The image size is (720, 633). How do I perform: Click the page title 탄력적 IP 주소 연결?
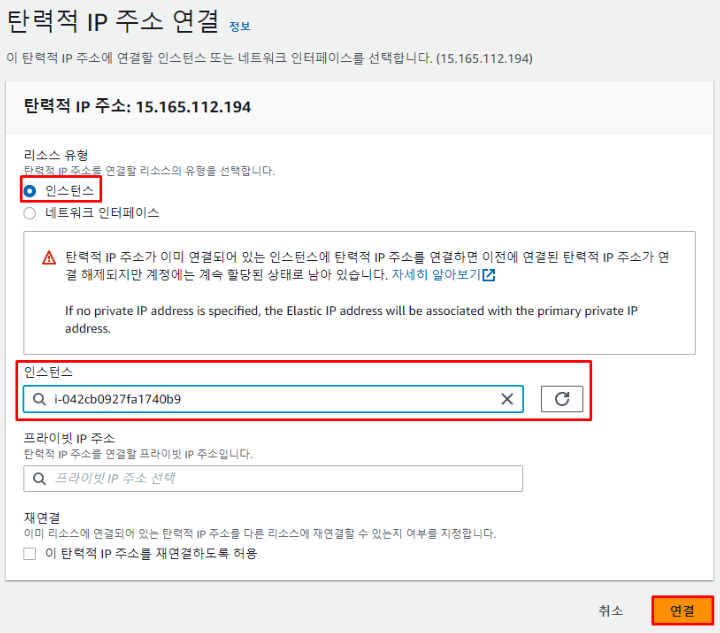[x=113, y=21]
